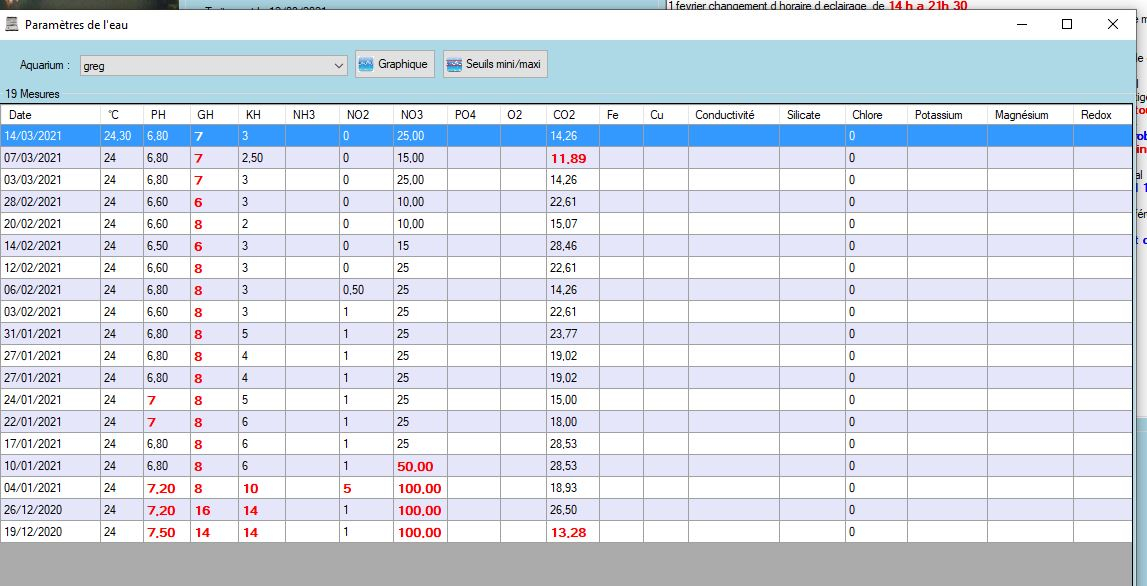Select the Conductivité column header

click(734, 115)
